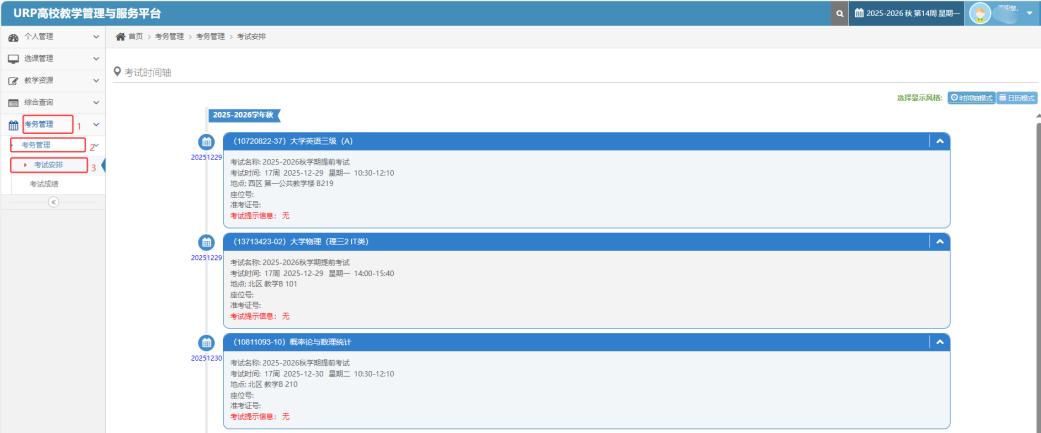Image resolution: width=1041 pixels, height=433 pixels.
Task: Collapse the sidebar with the arrow toggle
Action: (x=52, y=202)
